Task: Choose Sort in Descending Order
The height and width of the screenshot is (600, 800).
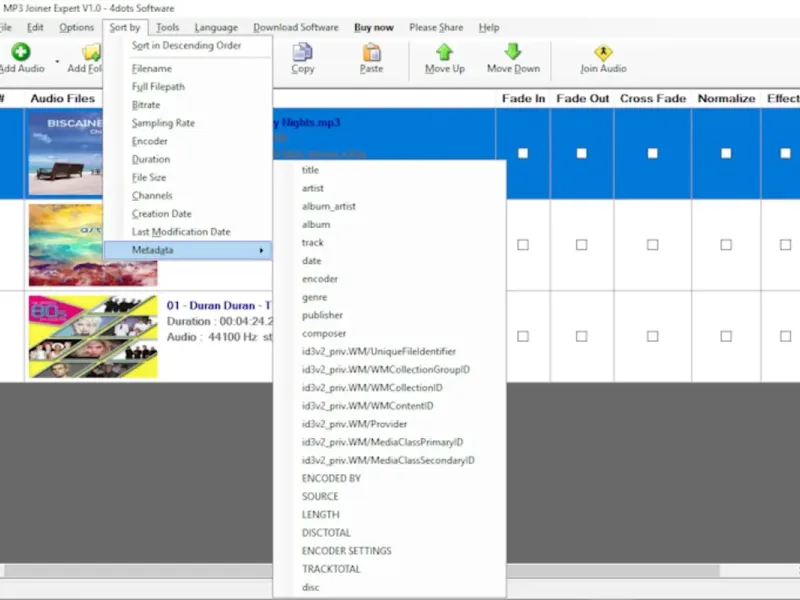Action: click(x=186, y=45)
